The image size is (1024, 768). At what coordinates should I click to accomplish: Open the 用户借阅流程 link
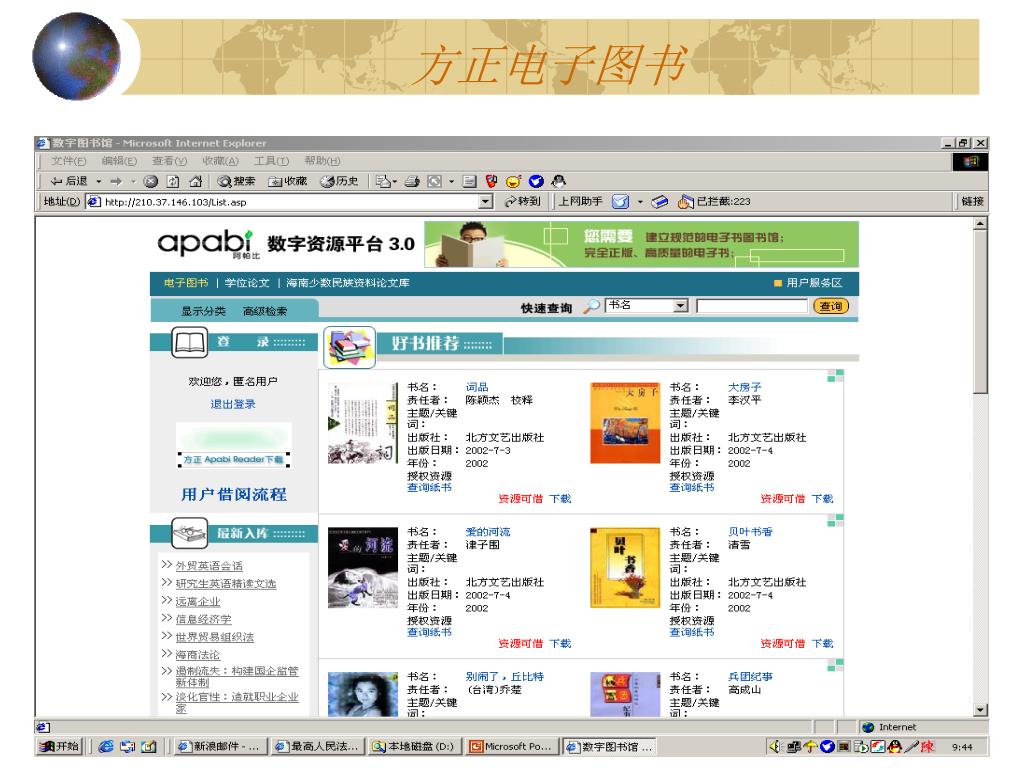point(234,494)
